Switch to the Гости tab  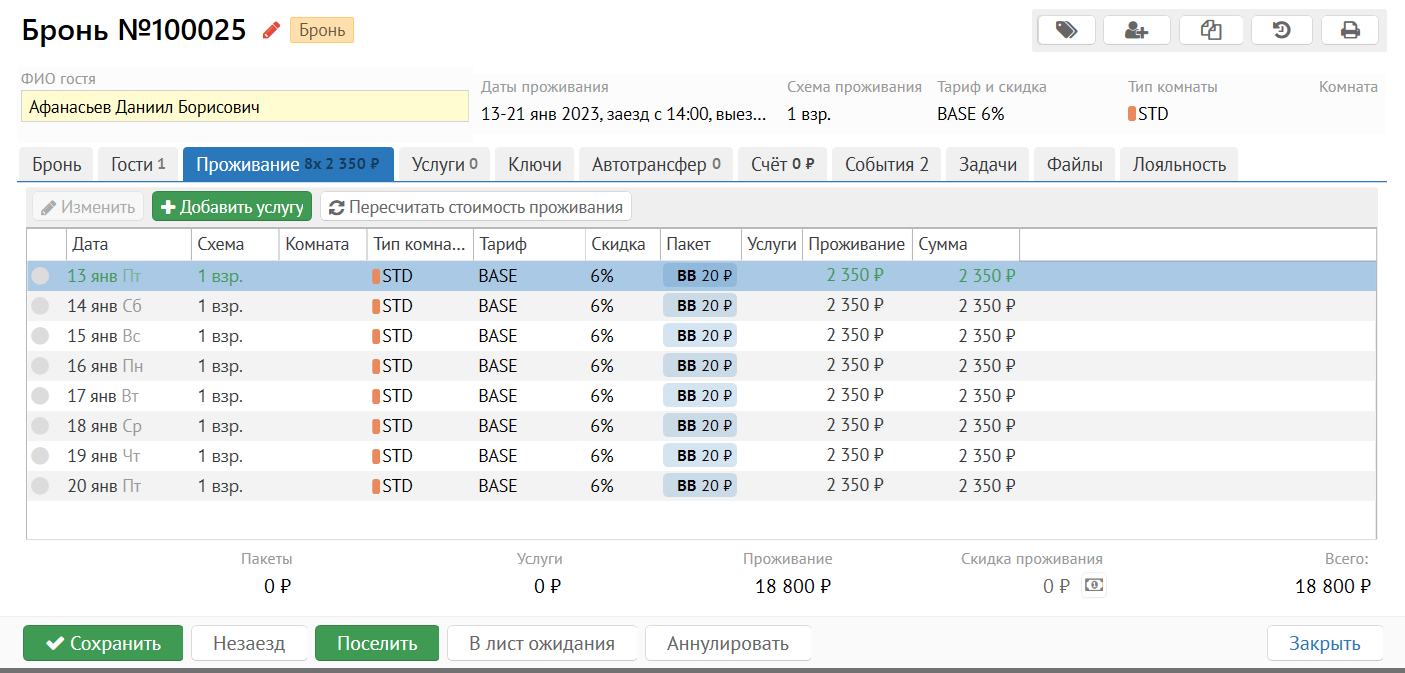click(x=137, y=165)
